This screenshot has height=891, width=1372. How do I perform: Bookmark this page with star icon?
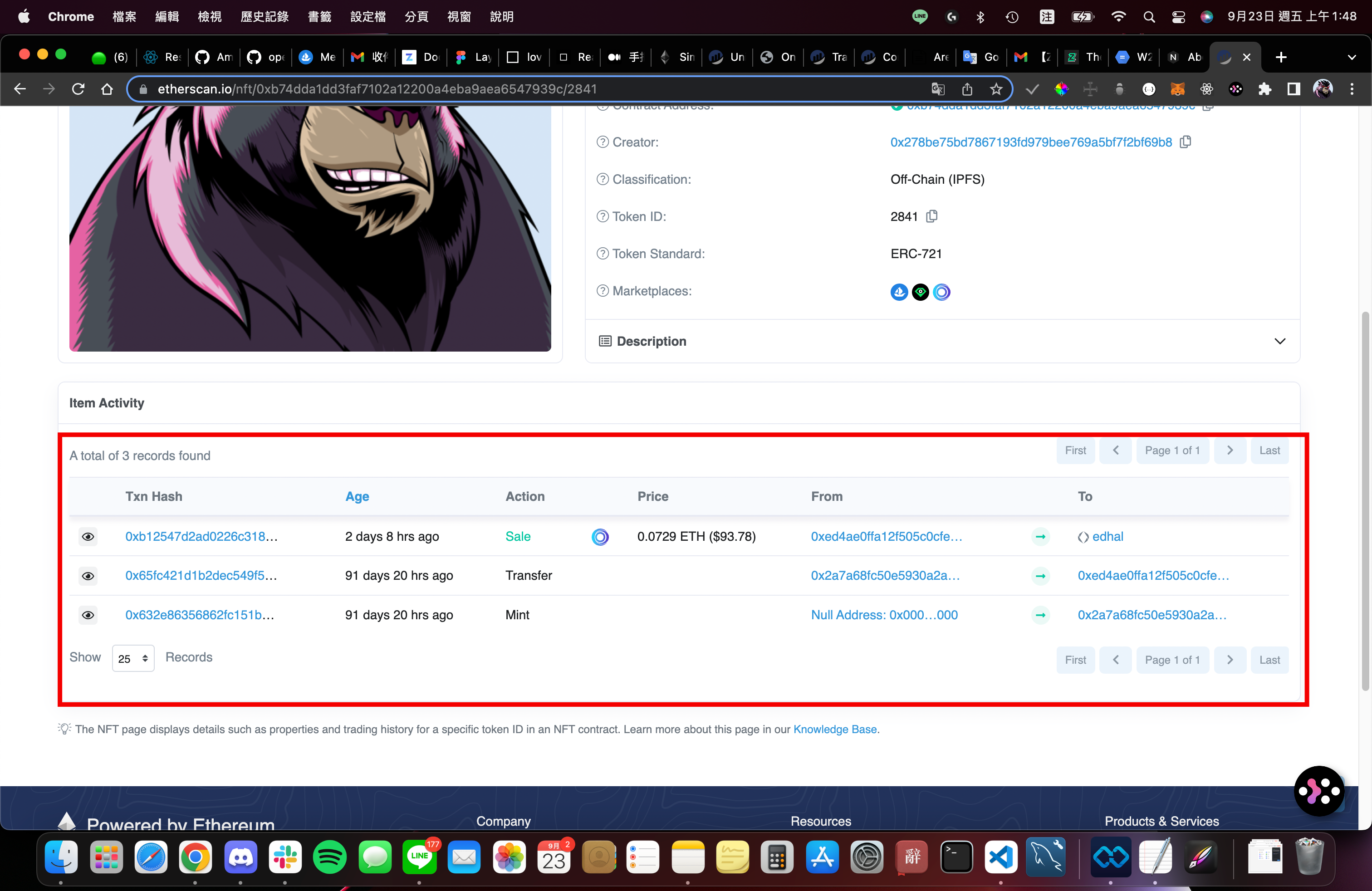click(996, 89)
